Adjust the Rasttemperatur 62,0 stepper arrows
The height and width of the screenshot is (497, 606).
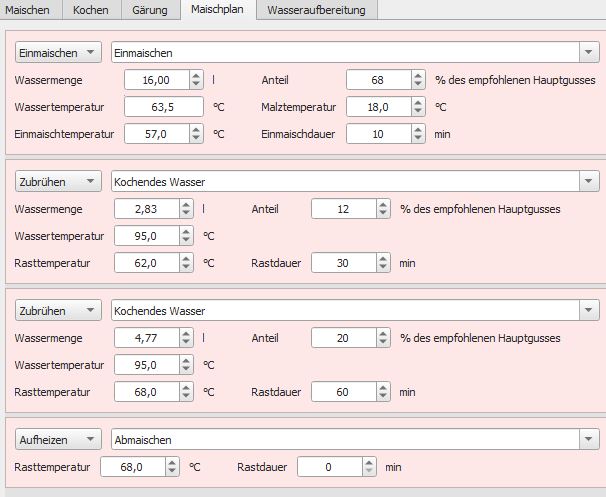[186, 263]
